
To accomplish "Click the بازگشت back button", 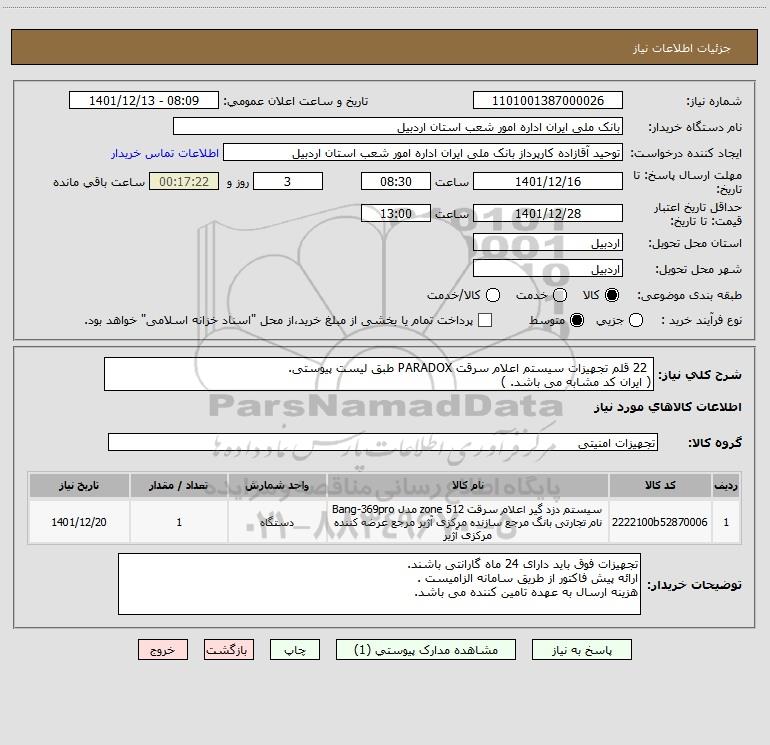I will click(229, 650).
